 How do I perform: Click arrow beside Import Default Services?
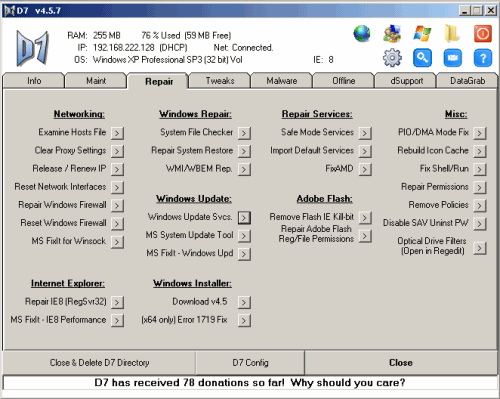365,151
